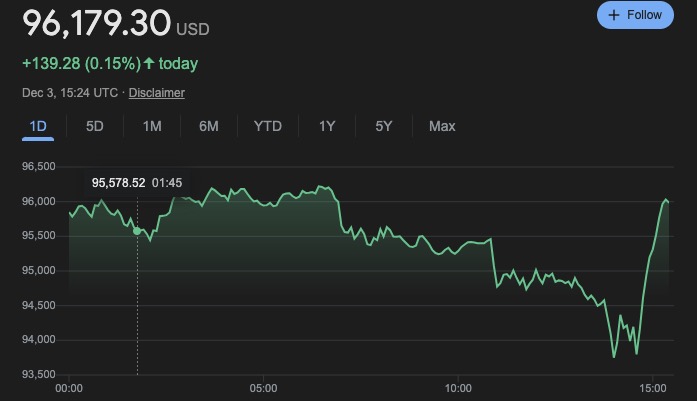Click the 95,578.52 price tooltip
Image resolution: width=697 pixels, height=401 pixels.
119,183
